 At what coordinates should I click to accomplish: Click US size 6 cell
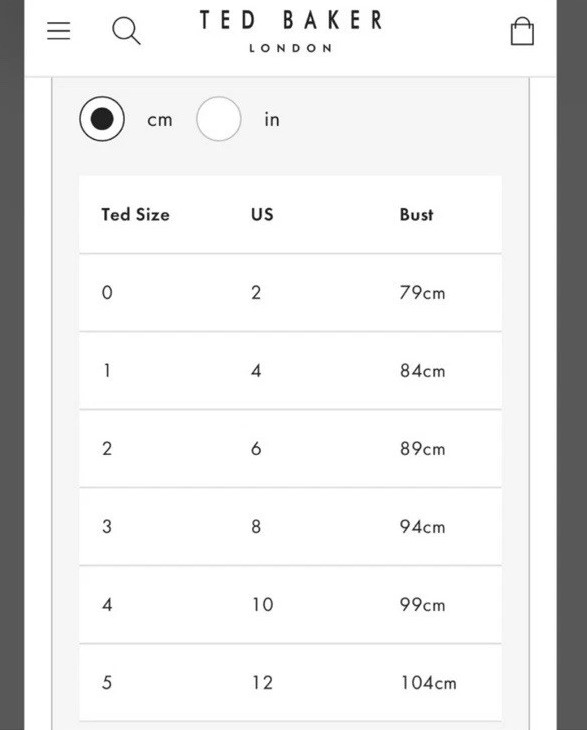coord(256,449)
